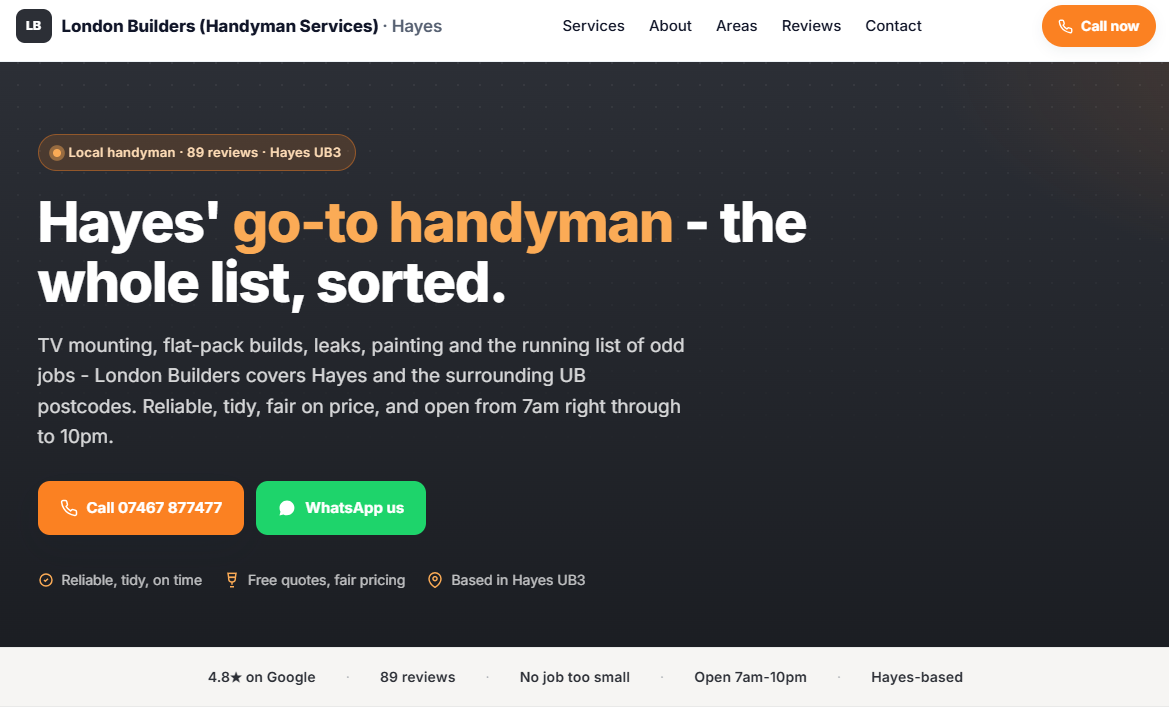Screen dimensions: 1169x716
Task: Click the TV mounting description paragraph
Action: (x=361, y=391)
